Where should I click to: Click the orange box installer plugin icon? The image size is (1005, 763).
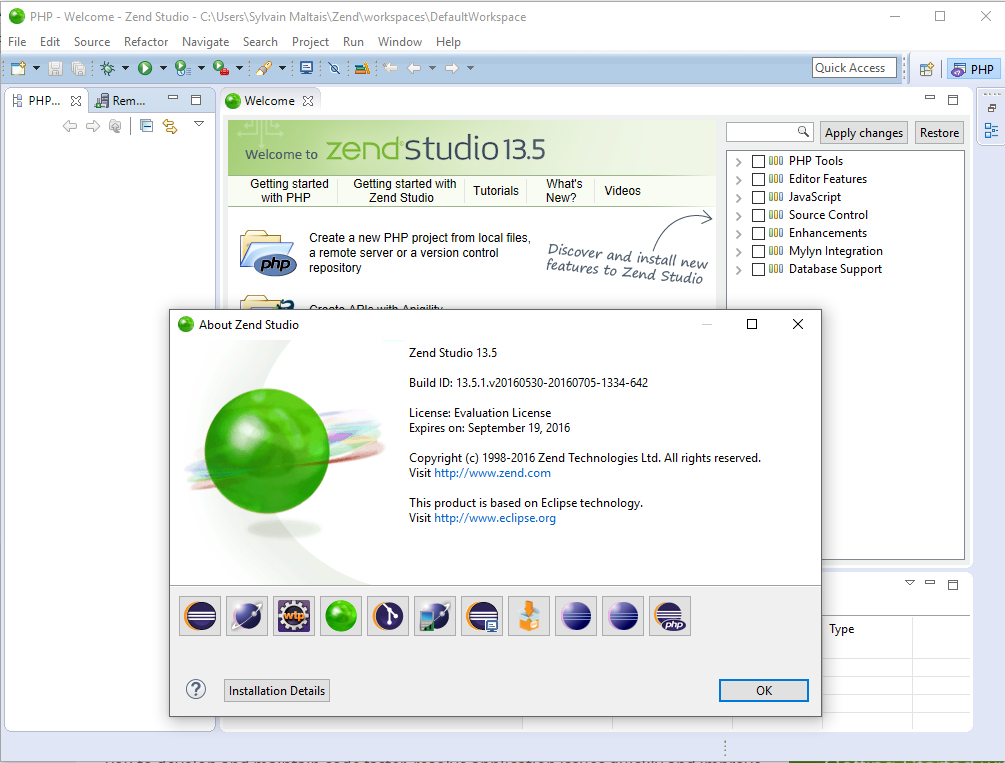click(x=529, y=616)
